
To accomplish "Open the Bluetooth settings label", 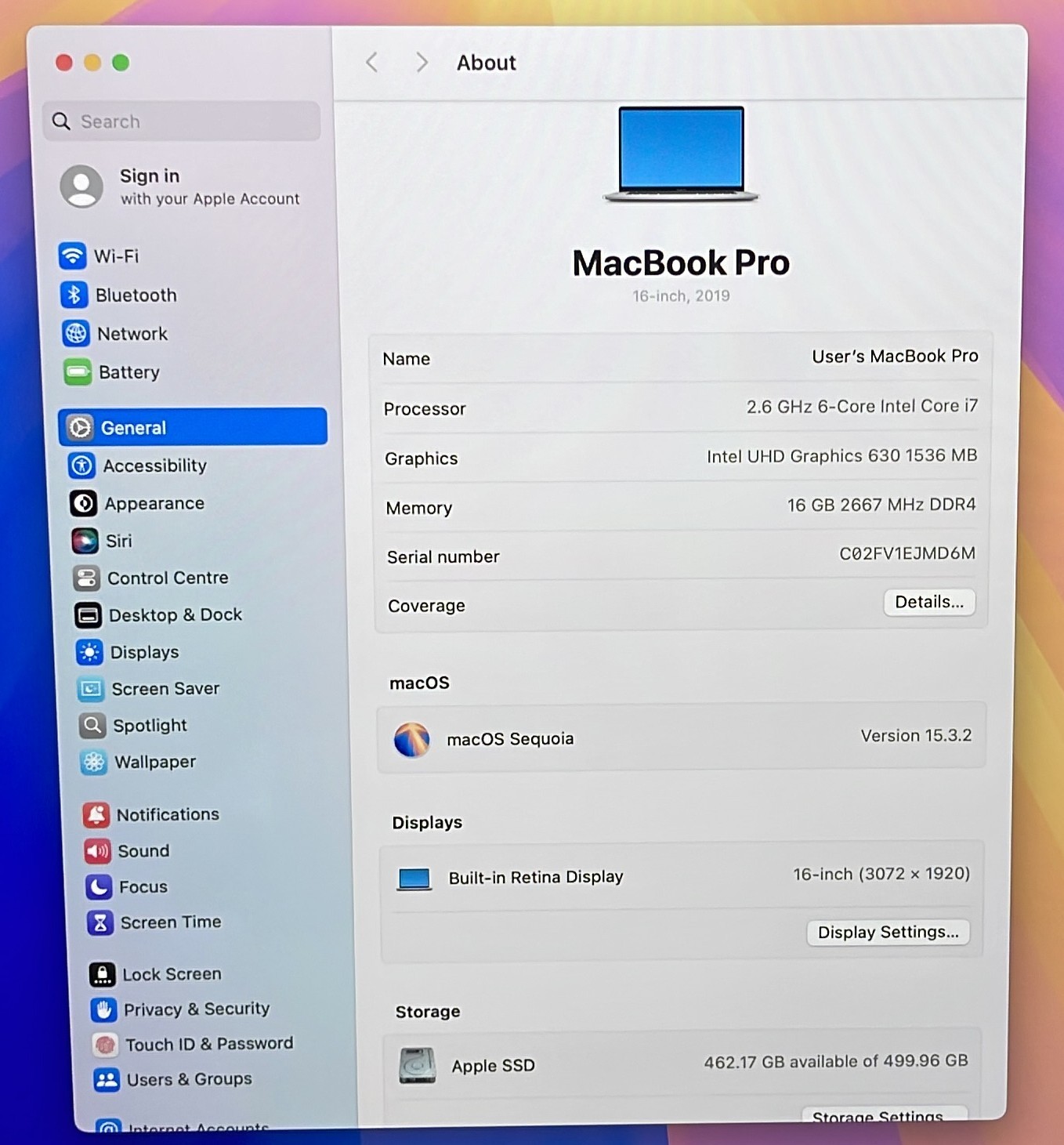I will pos(136,295).
